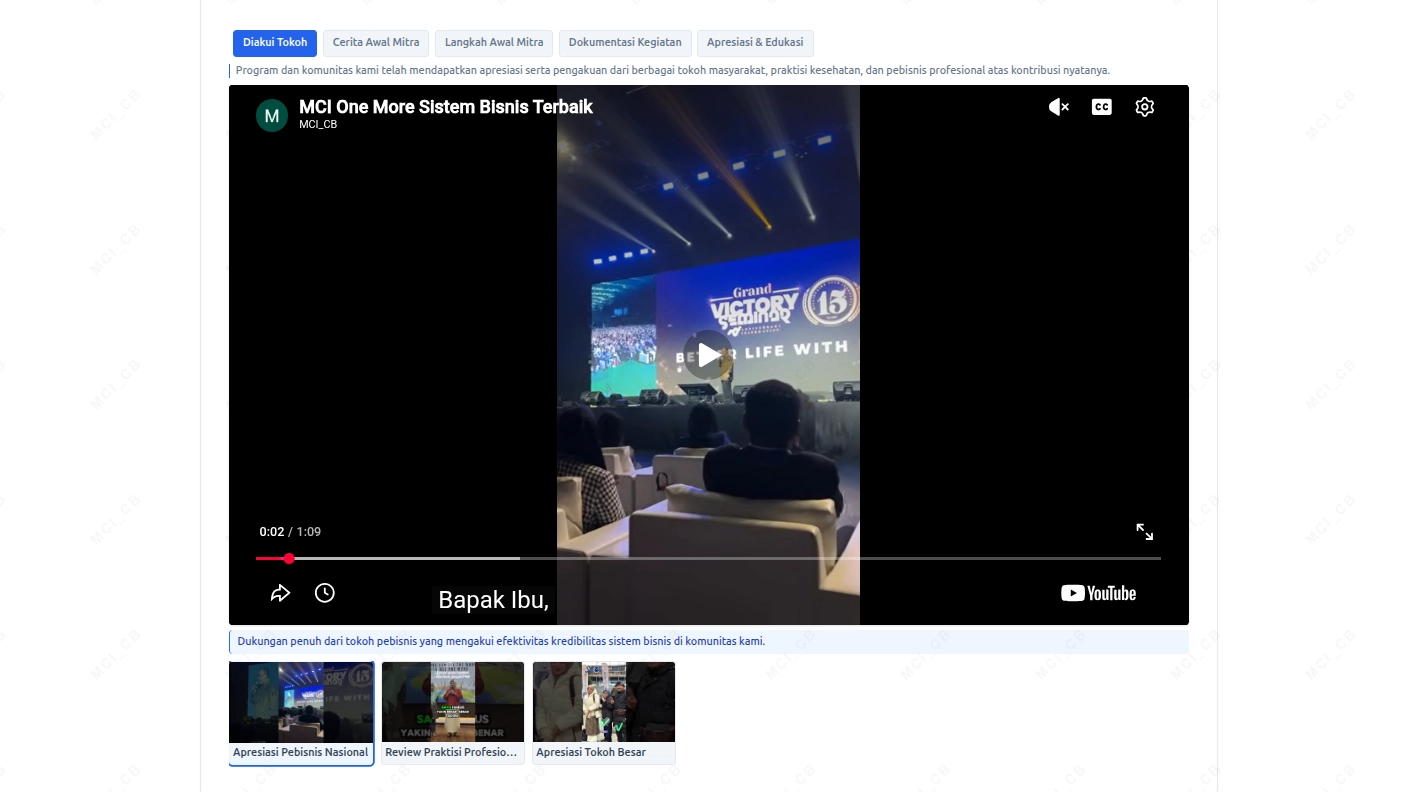Click the Dukungan penuh dari tokoh caption
Viewport: 1407px width, 792px height.
pyautogui.click(x=501, y=641)
